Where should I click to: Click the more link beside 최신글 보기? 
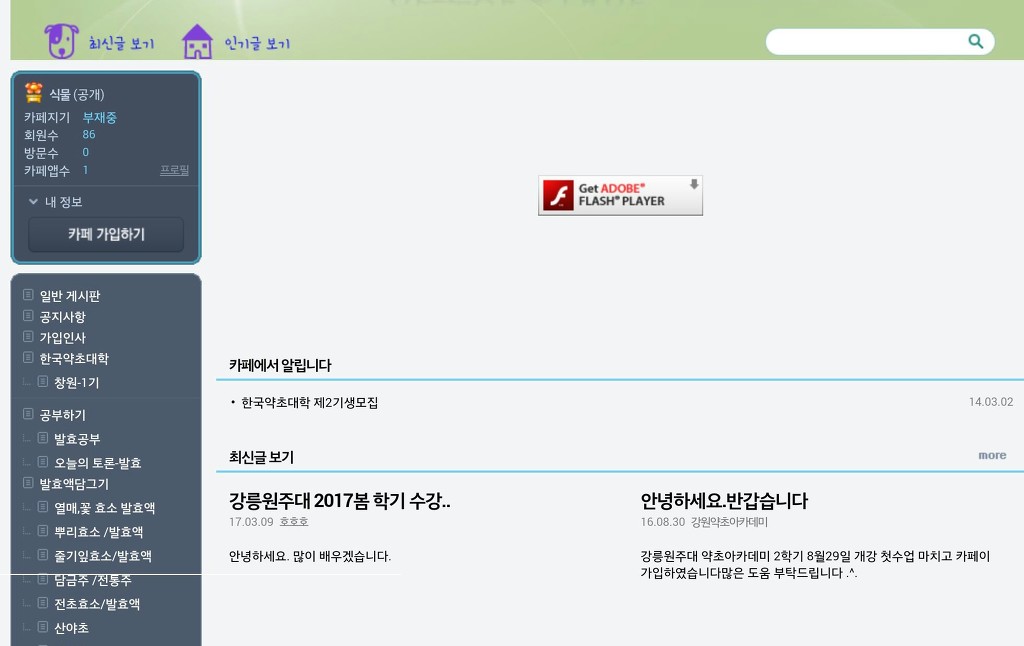tap(992, 455)
